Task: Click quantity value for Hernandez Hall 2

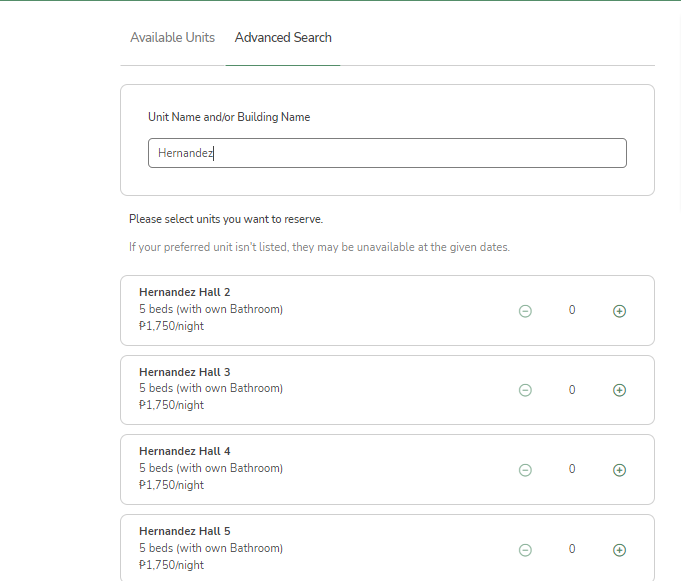Action: 572,310
